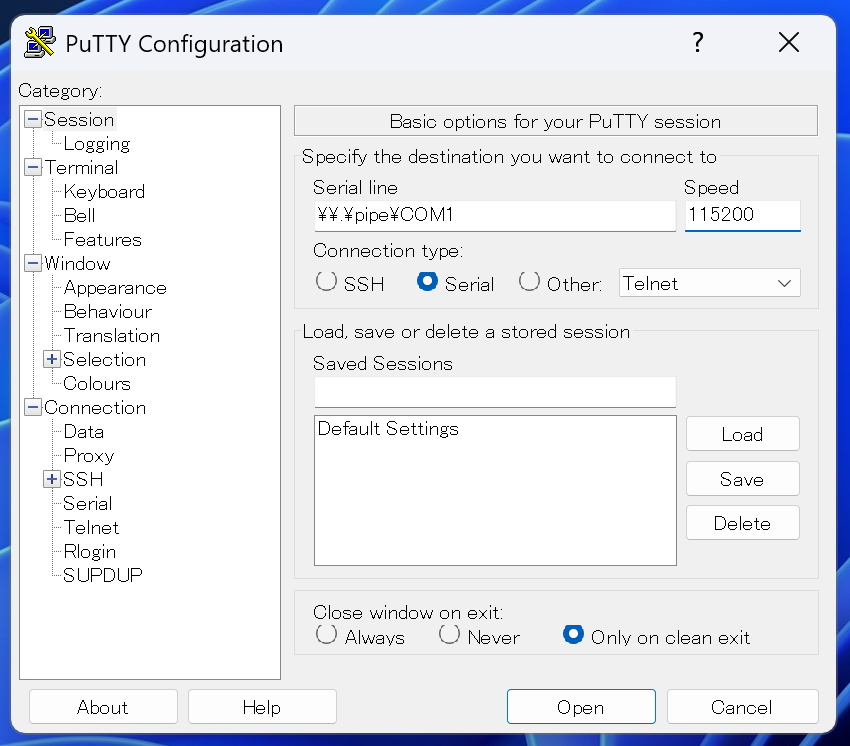Click the Saved Sessions input field

click(x=494, y=391)
